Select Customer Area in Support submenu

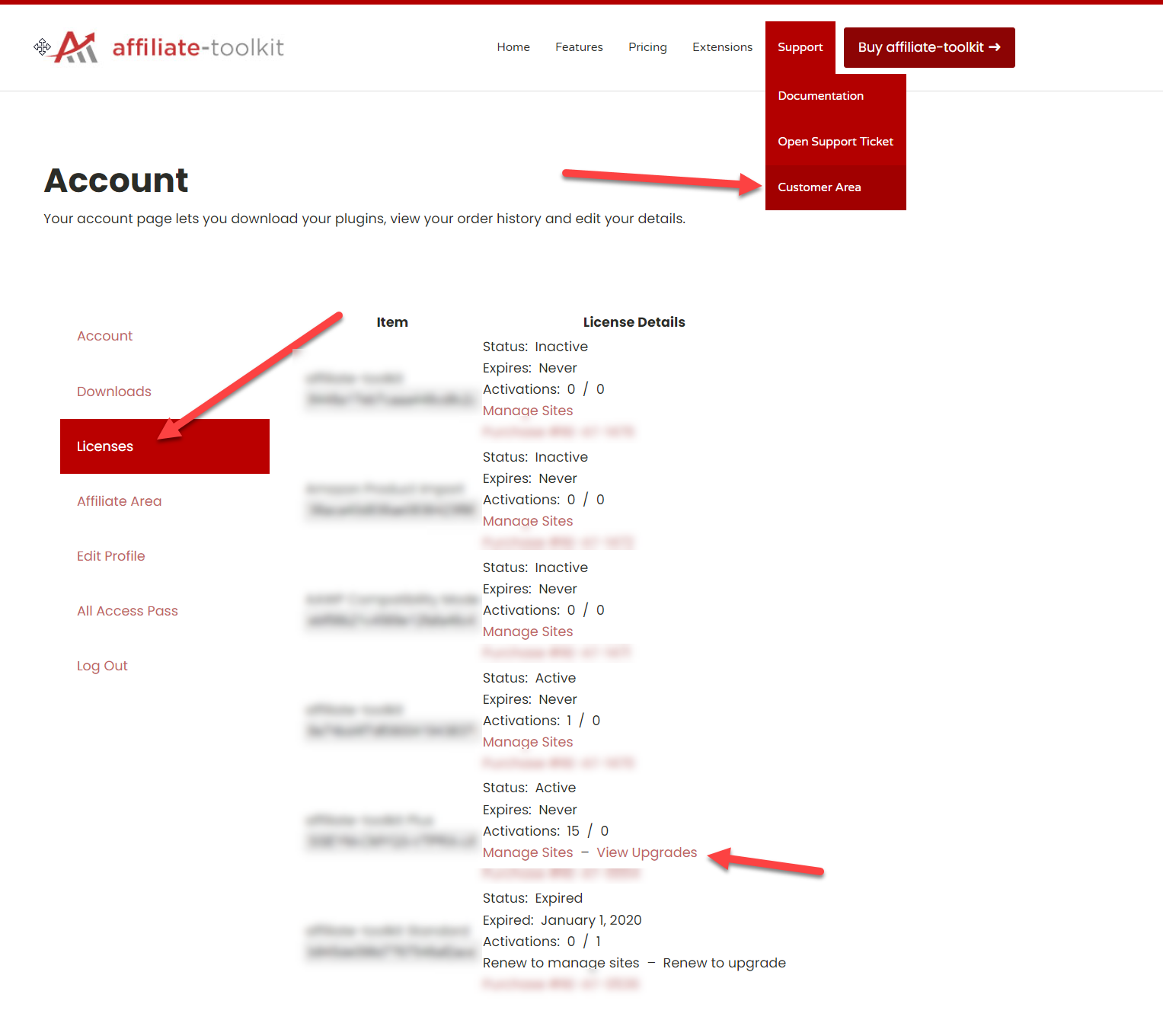point(836,187)
